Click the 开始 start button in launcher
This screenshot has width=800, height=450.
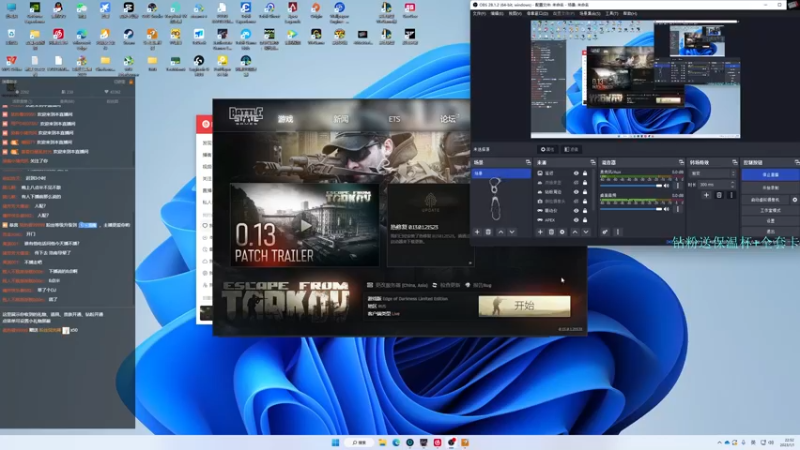524,306
